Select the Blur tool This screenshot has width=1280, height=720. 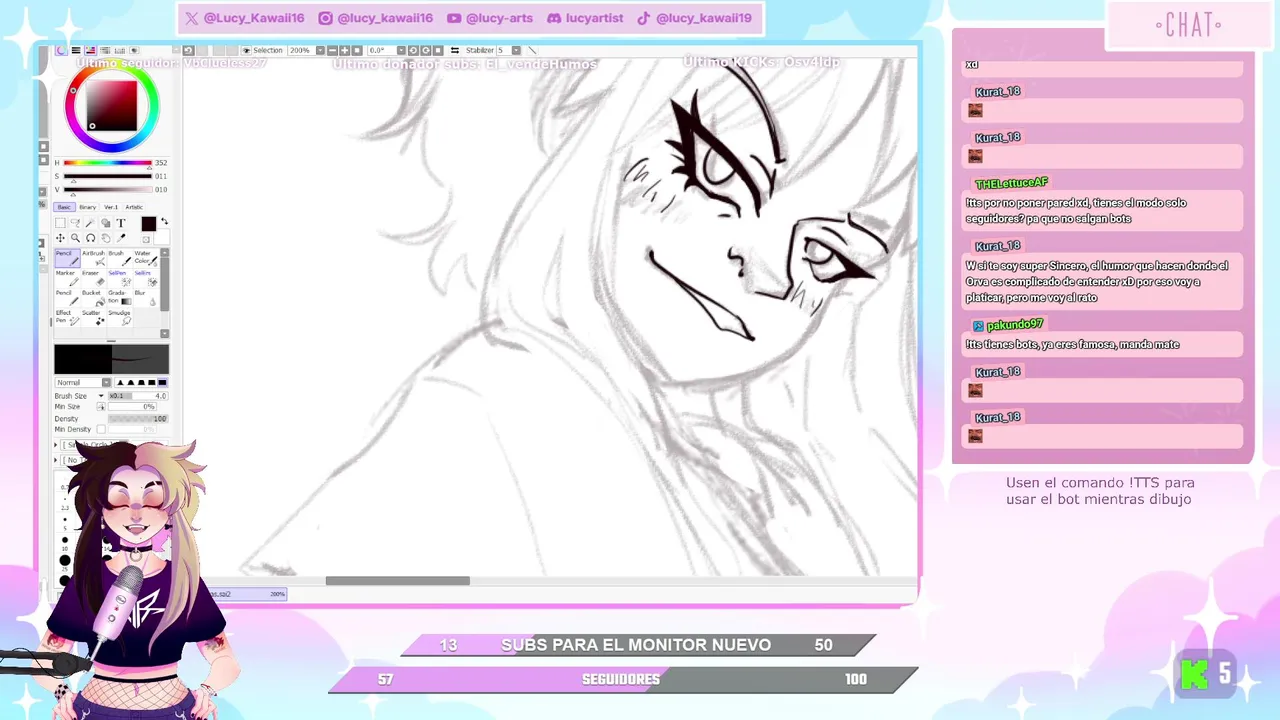coord(145,299)
